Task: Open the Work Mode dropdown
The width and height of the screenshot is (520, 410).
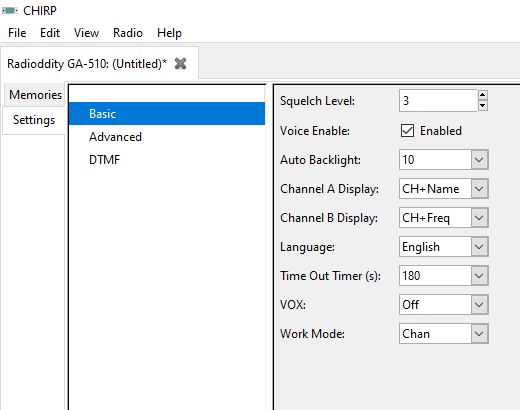Action: (x=444, y=334)
